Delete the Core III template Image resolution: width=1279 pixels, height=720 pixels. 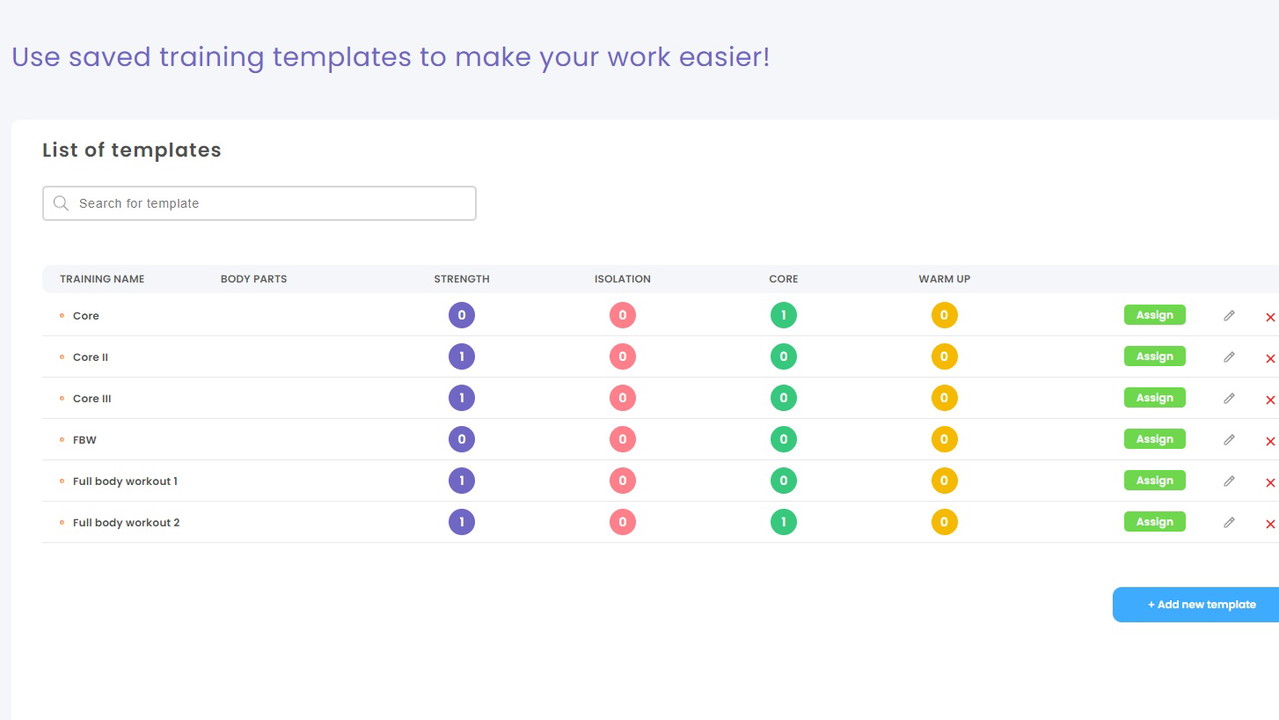click(x=1270, y=400)
